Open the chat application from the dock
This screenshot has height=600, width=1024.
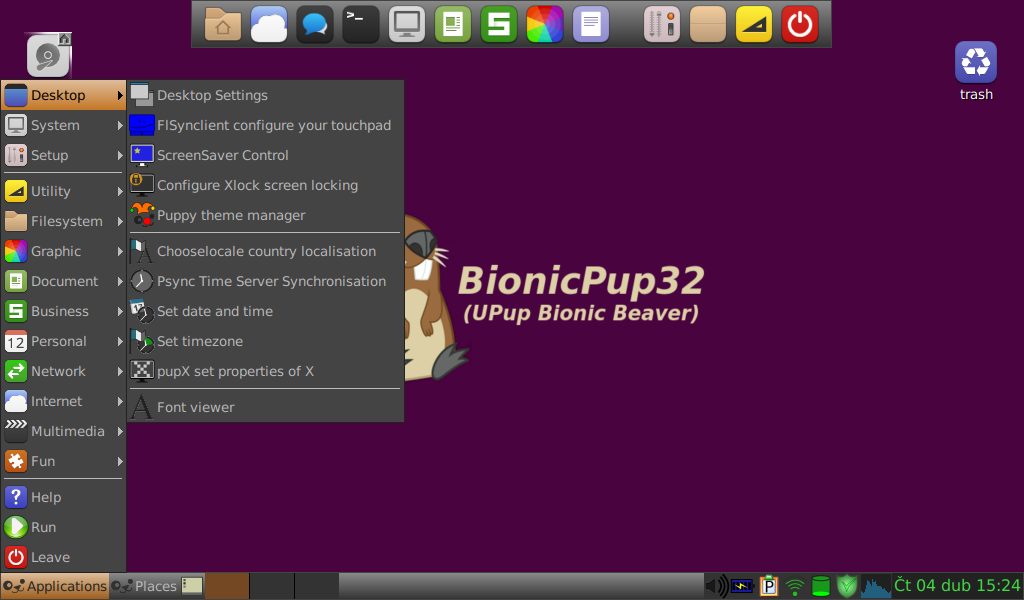(314, 23)
